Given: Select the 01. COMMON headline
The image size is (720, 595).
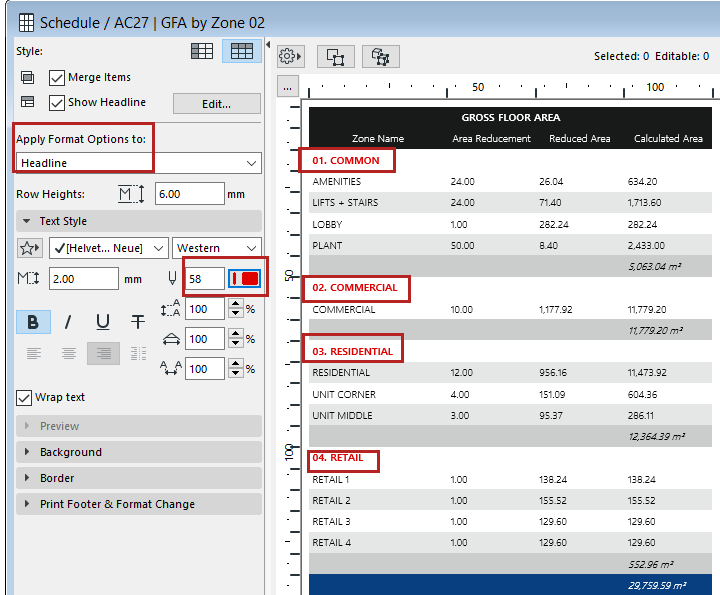Looking at the screenshot, I should (x=346, y=160).
